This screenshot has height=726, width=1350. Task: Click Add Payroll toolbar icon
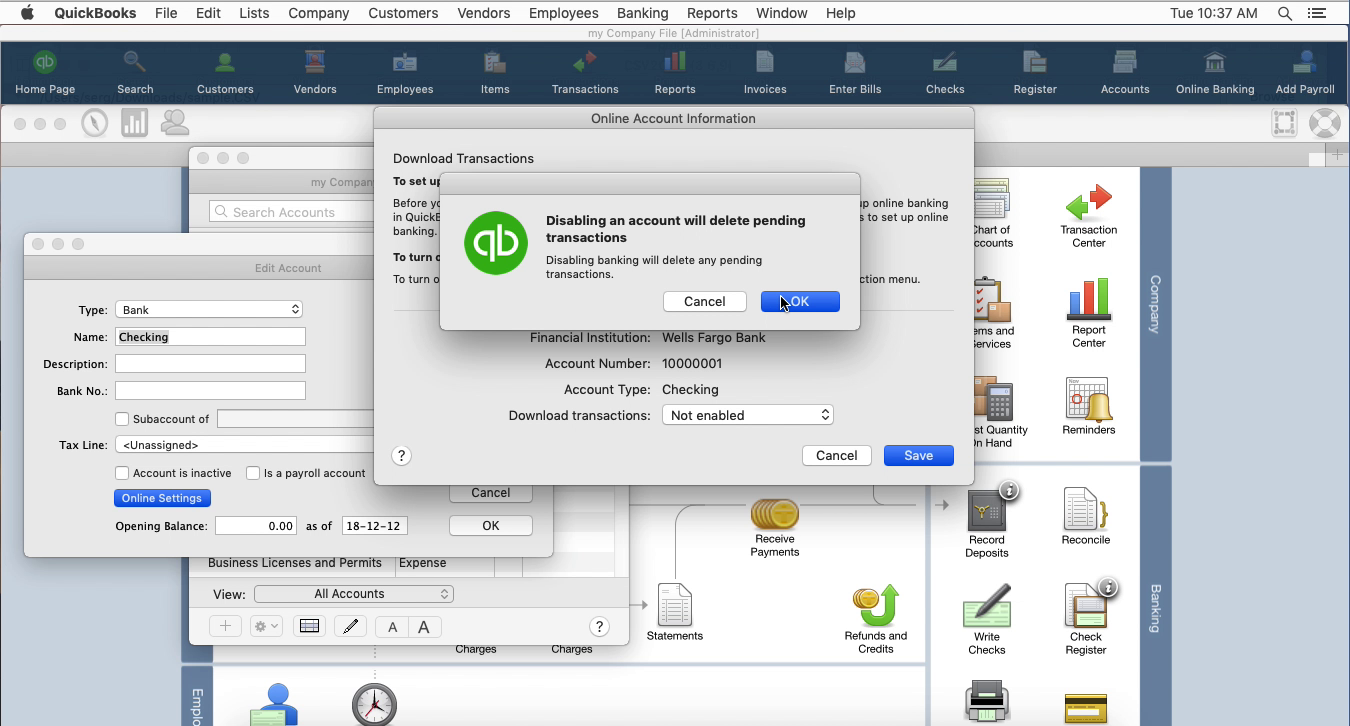coord(1305,73)
